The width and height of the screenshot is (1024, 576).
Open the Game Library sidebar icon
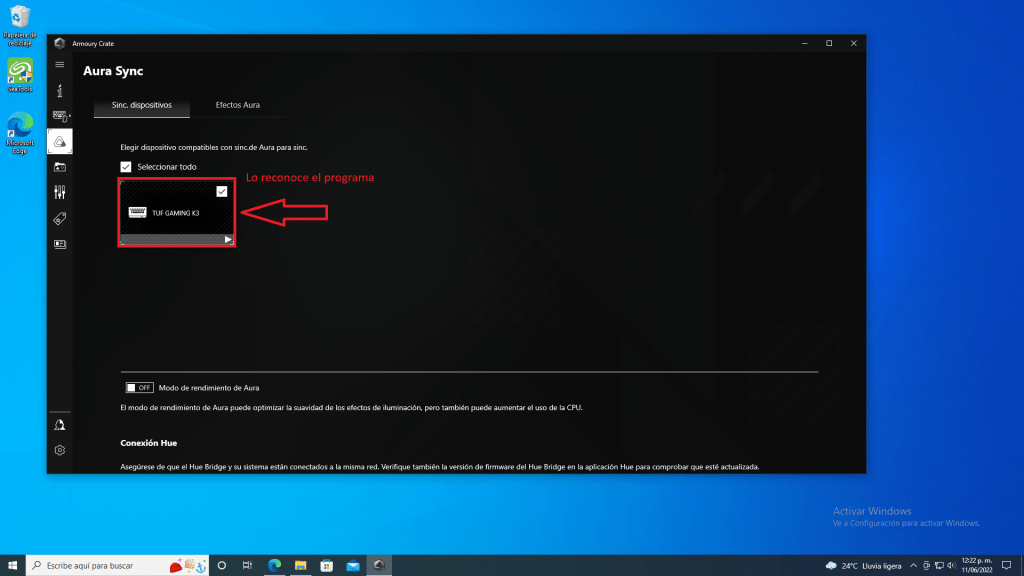coord(59,167)
